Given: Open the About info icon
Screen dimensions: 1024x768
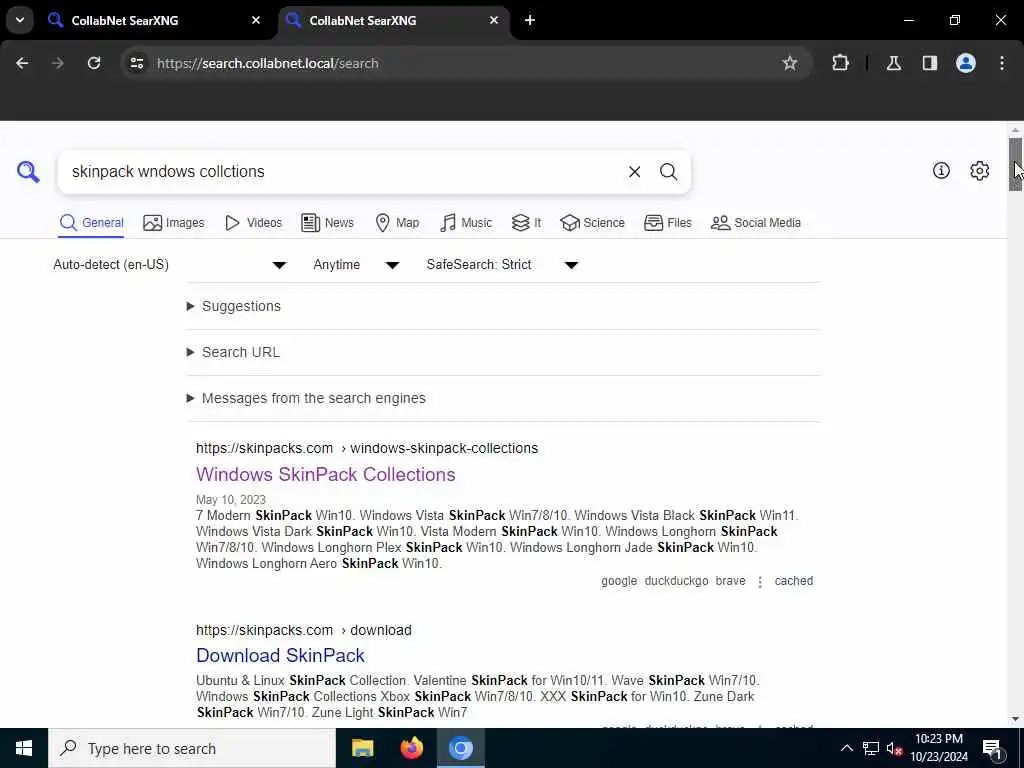Looking at the screenshot, I should 941,170.
